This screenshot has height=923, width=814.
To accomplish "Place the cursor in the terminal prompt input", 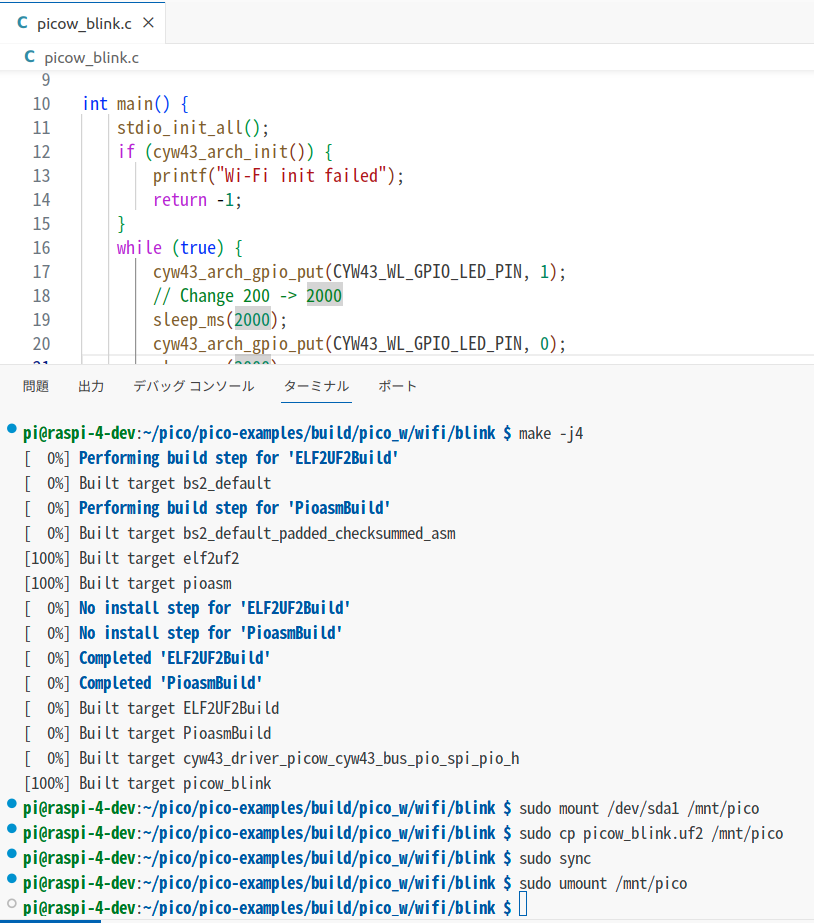I will (523, 906).
